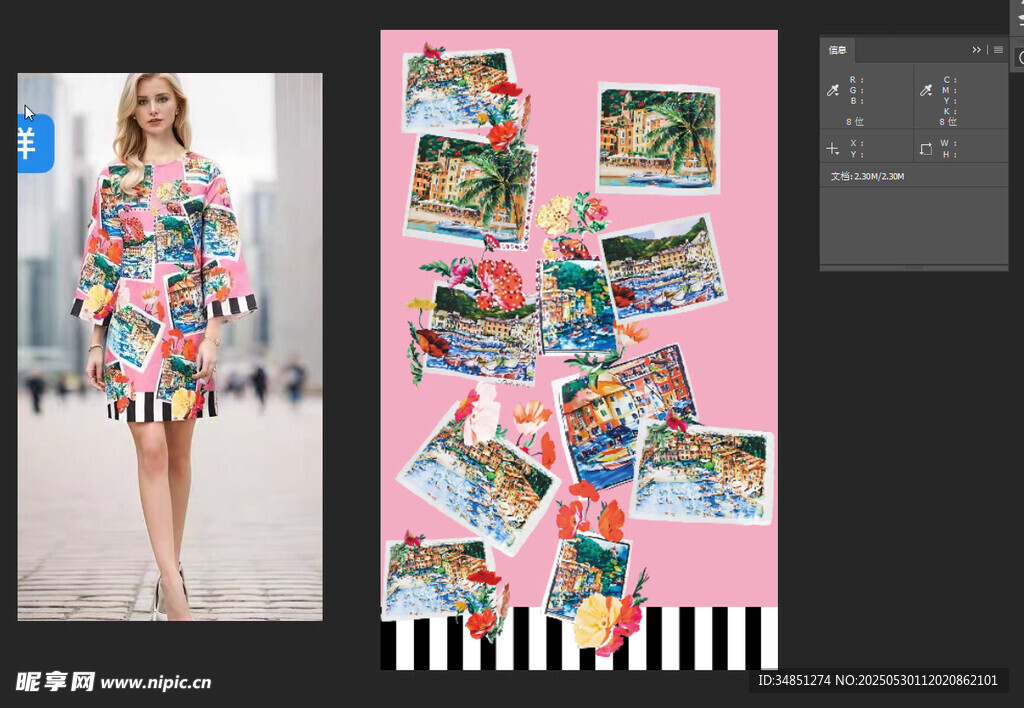Click the 8 位 label under the RGB readout

point(854,121)
